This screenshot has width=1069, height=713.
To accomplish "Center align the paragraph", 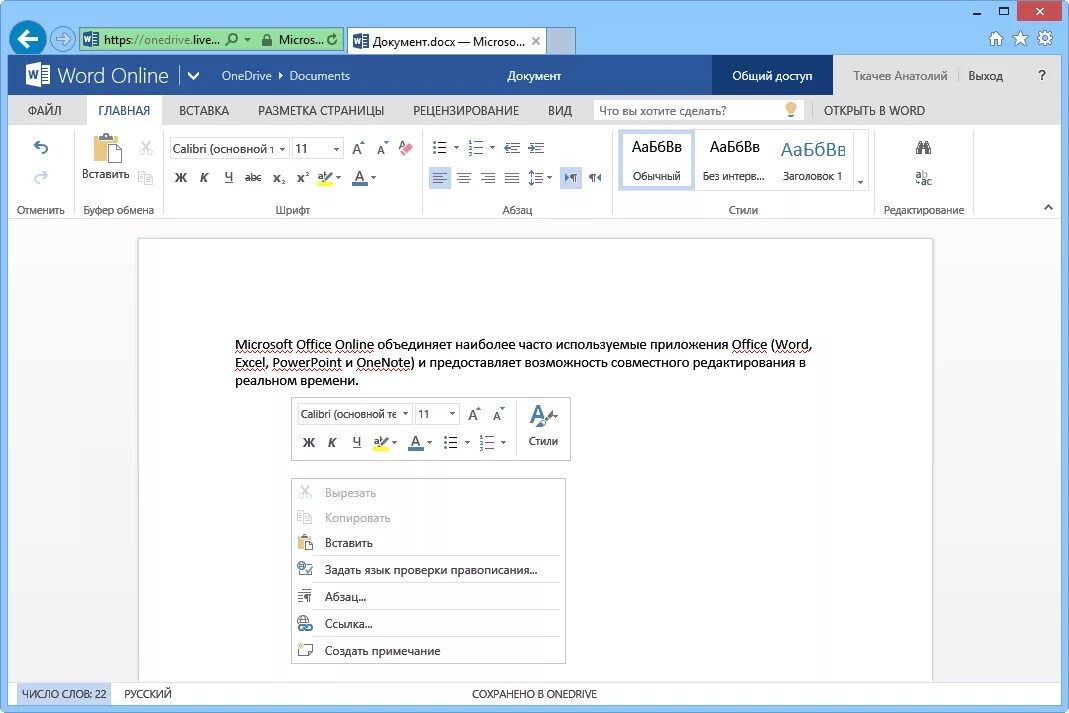I will pos(464,178).
